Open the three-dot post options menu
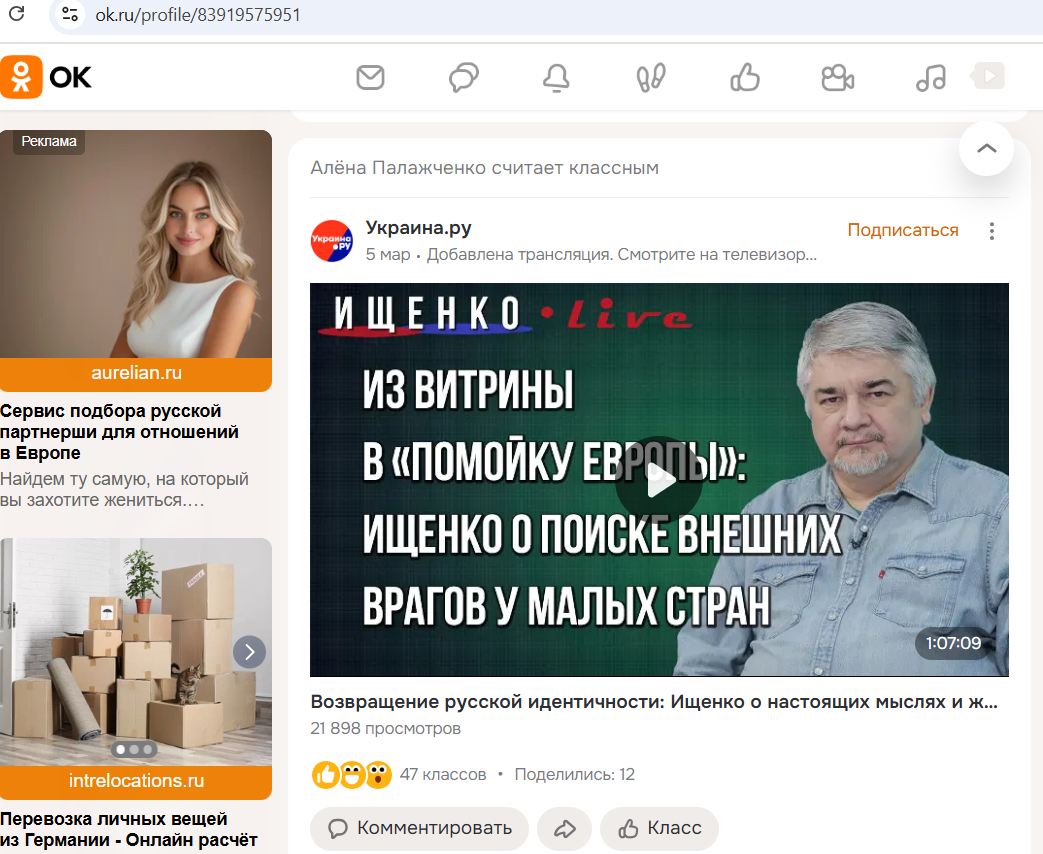Image resolution: width=1043 pixels, height=854 pixels. coord(992,231)
